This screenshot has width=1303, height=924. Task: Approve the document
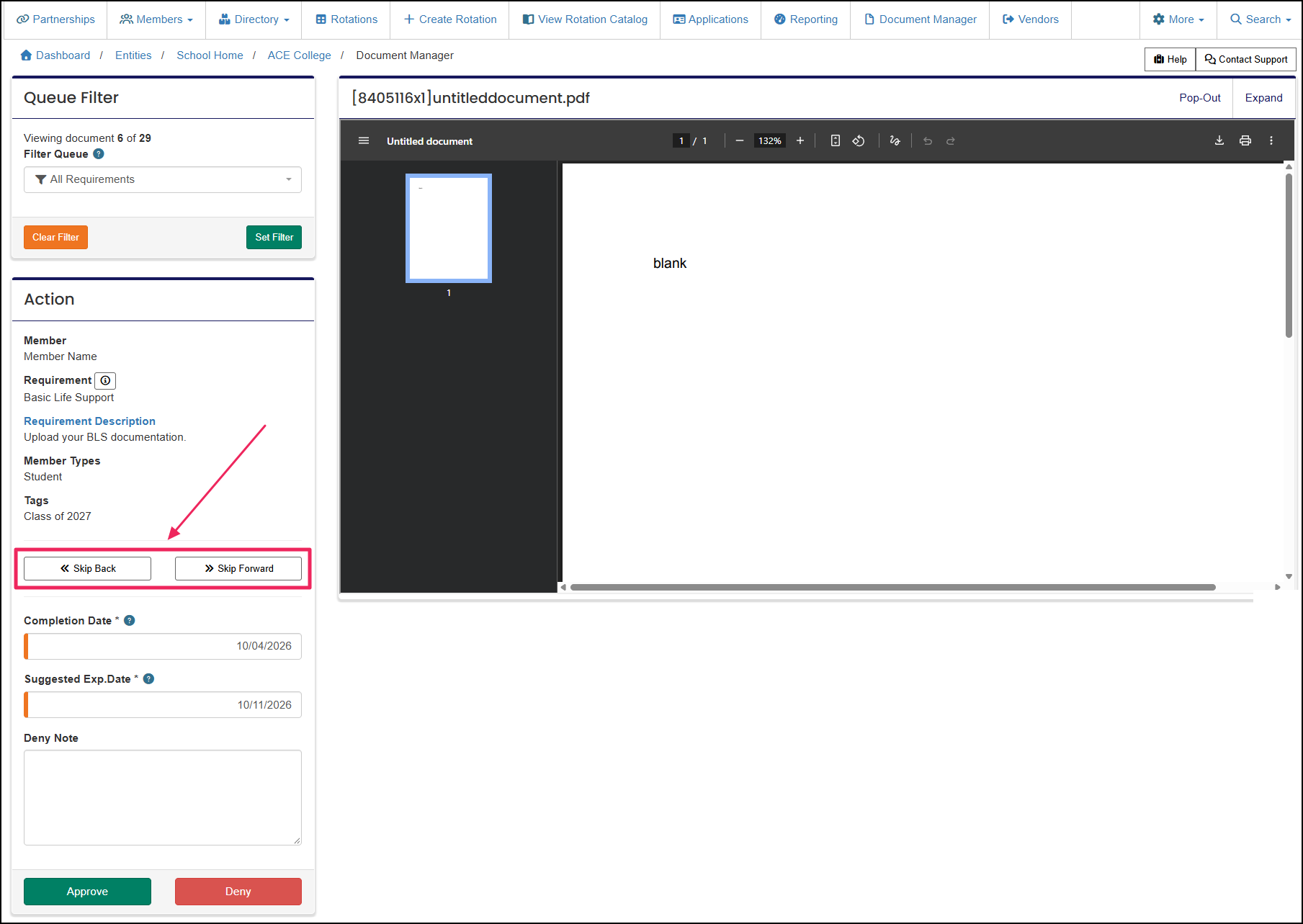[x=87, y=892]
